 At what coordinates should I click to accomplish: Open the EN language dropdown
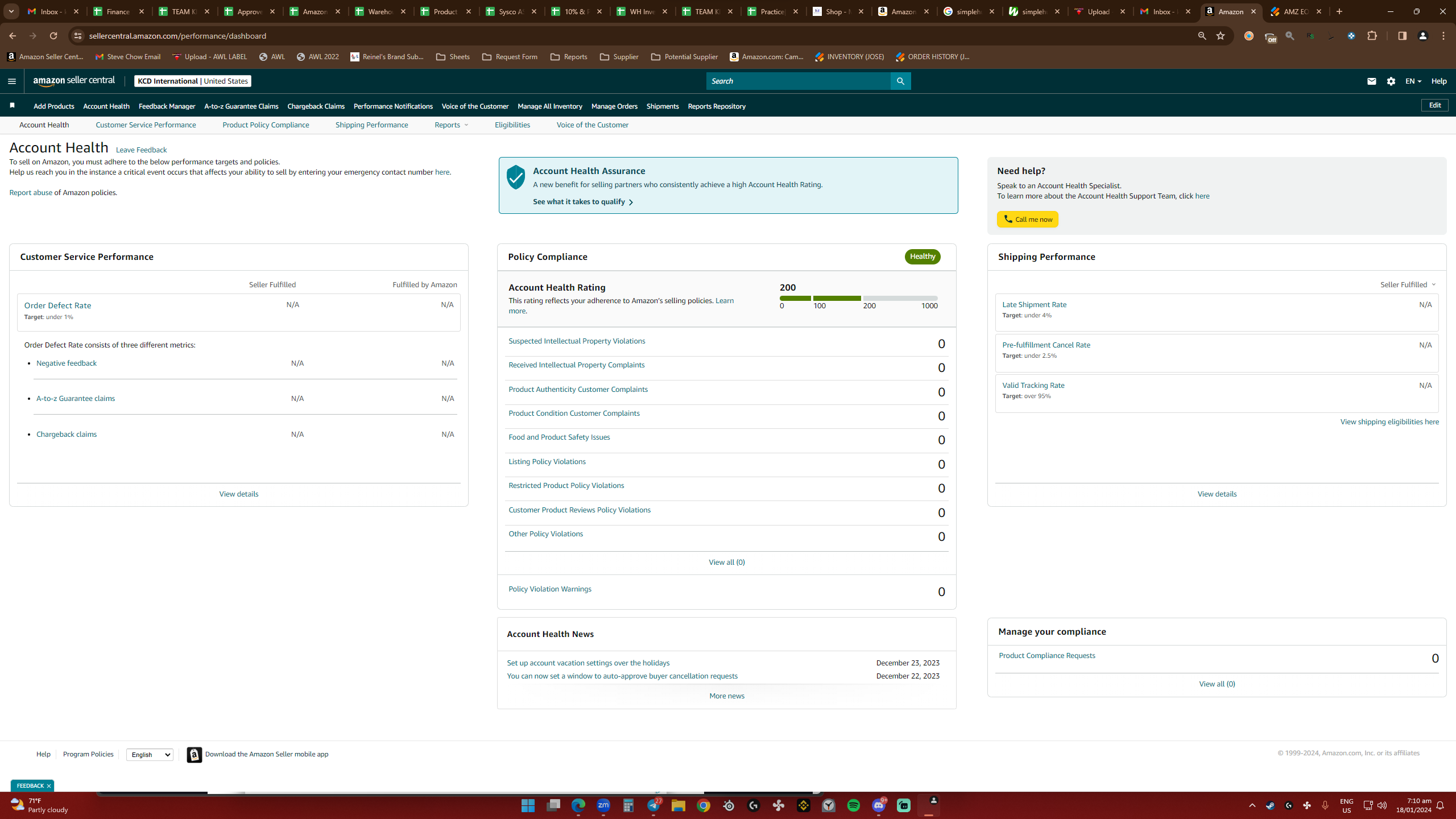1413,81
